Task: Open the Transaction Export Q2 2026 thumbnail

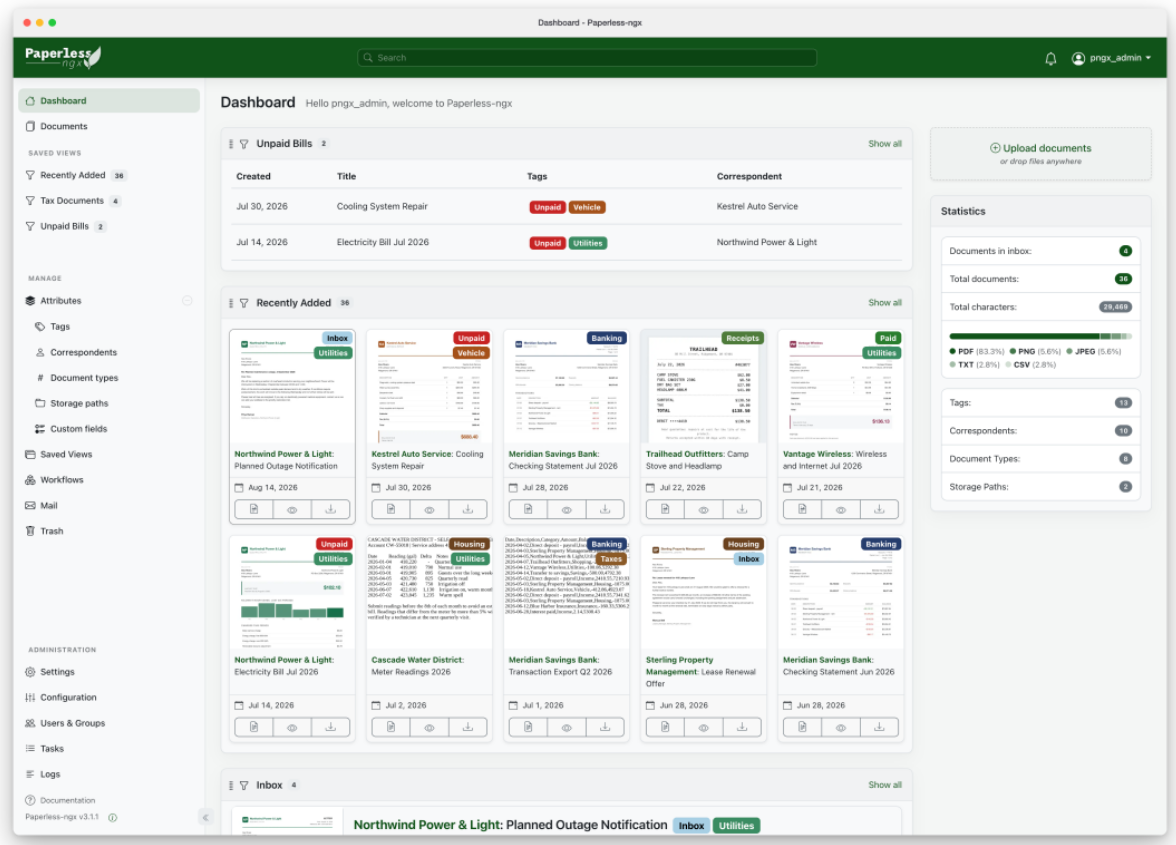Action: [x=566, y=592]
